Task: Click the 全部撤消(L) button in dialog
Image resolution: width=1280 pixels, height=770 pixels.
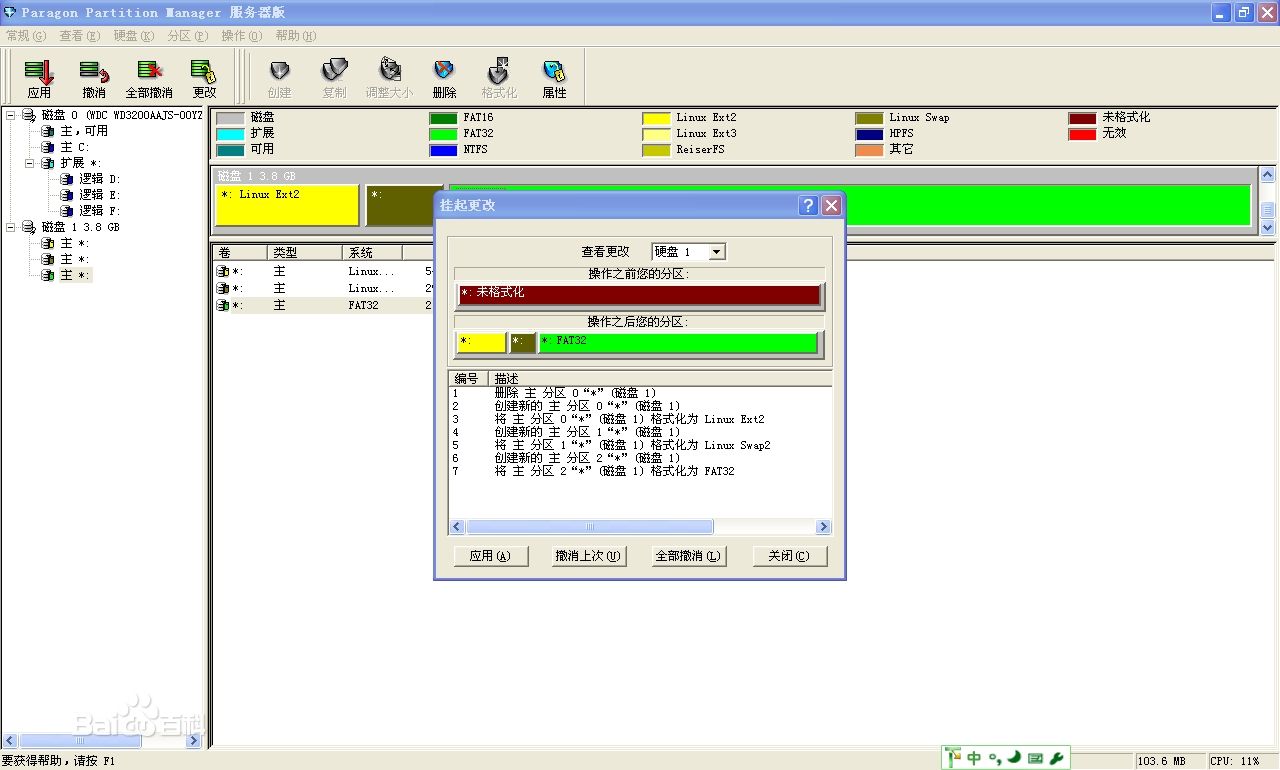Action: click(688, 556)
